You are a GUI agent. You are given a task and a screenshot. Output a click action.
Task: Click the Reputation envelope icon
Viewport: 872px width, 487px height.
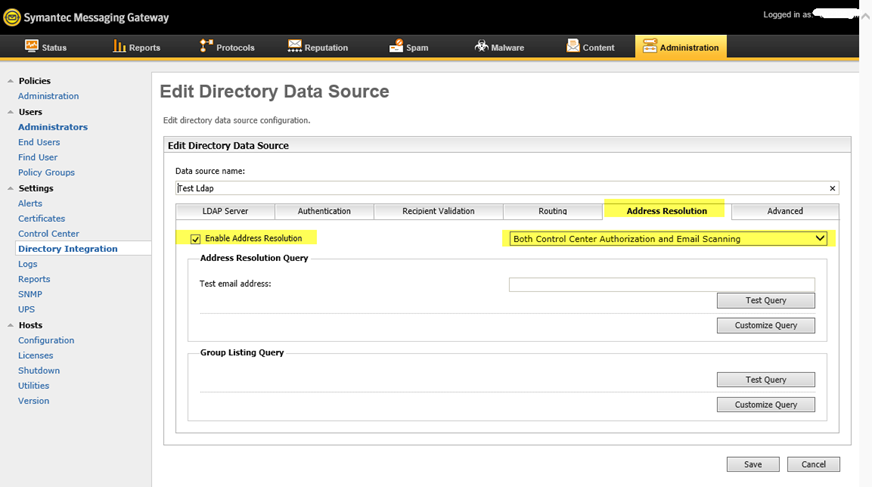click(x=294, y=46)
